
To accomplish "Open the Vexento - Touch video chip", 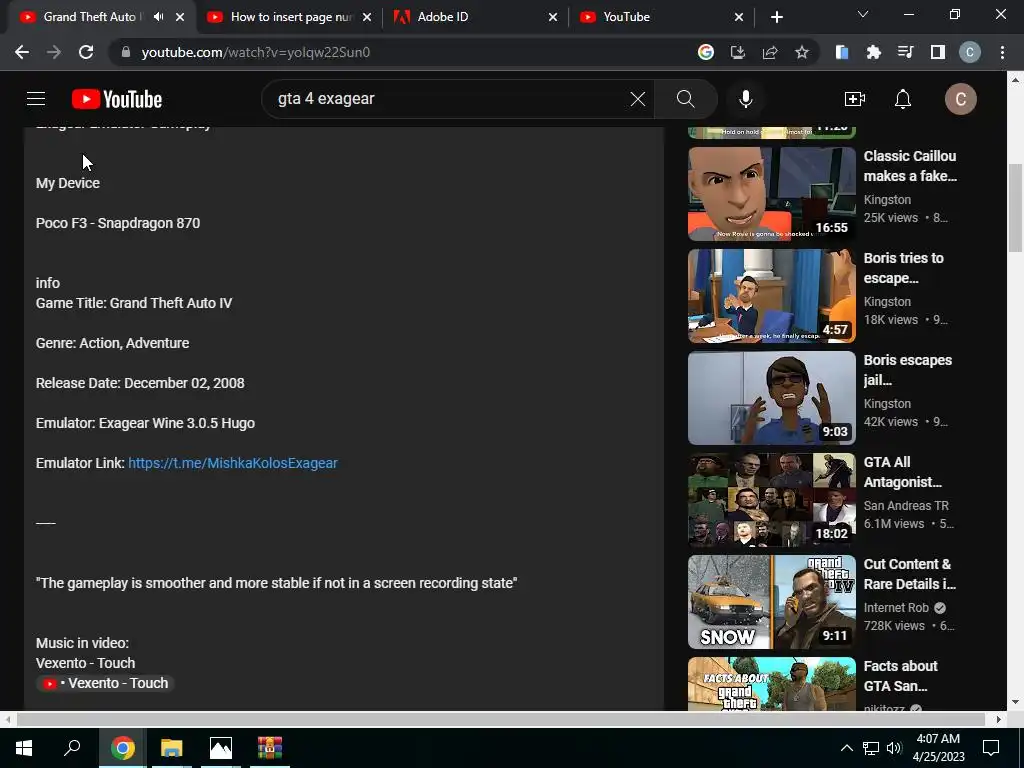I will click(105, 683).
